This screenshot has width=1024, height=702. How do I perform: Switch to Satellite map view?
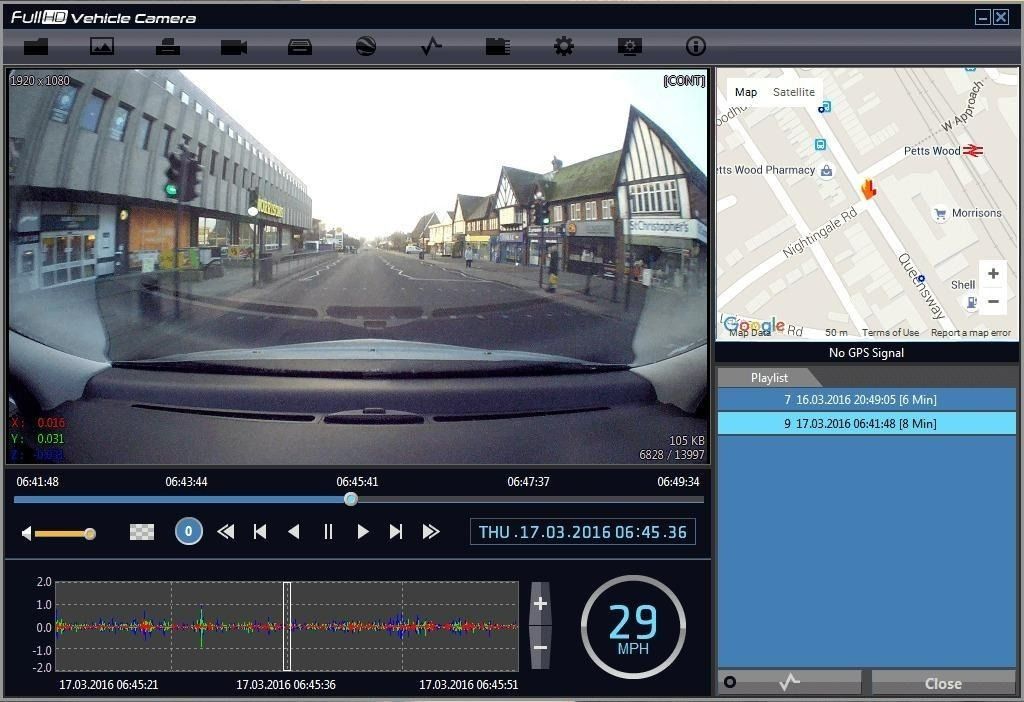tap(794, 91)
